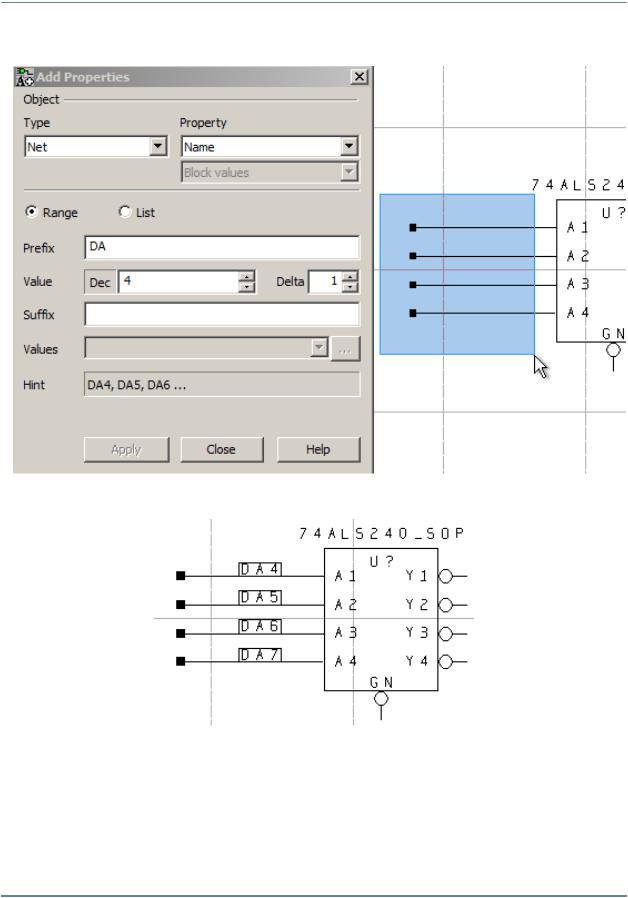Click the Help button

click(318, 450)
